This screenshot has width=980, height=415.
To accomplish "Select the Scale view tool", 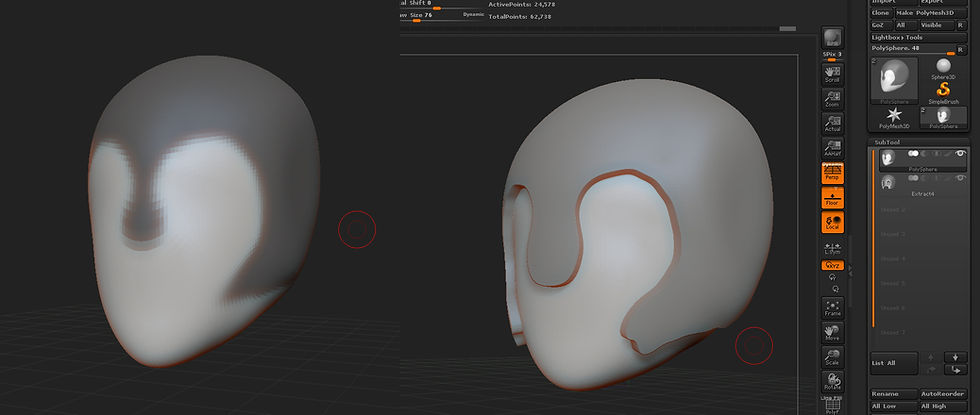I will [832, 357].
